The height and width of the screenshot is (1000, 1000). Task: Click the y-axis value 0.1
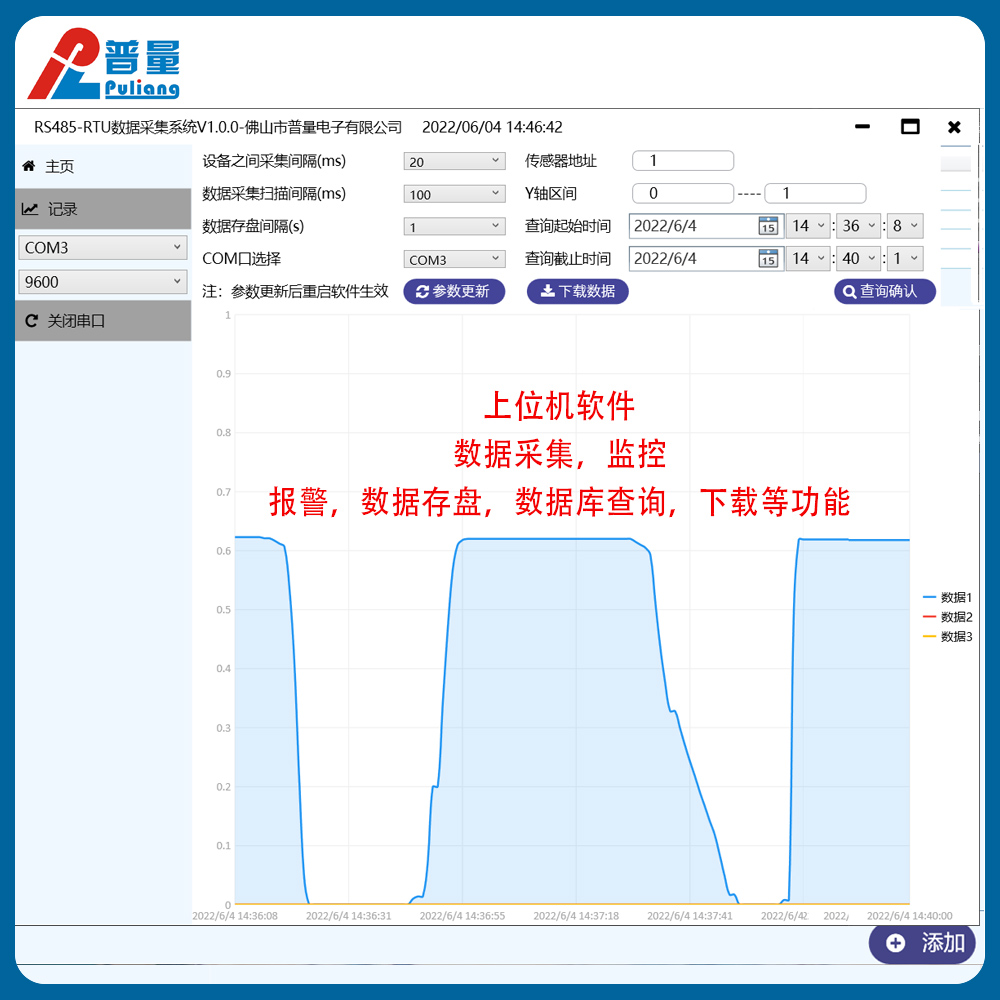(223, 846)
